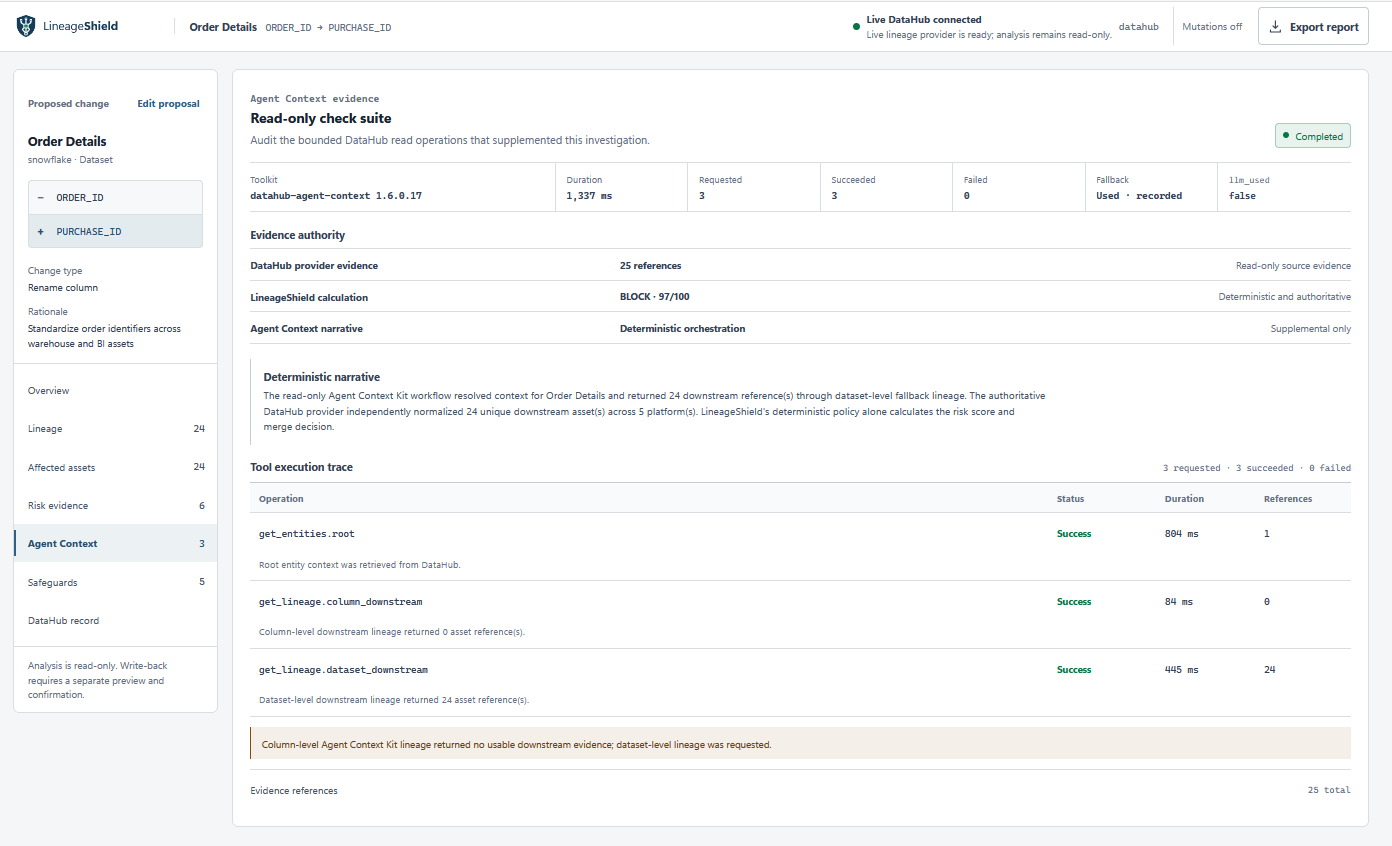The height and width of the screenshot is (846, 1392).
Task: Click the ORDER_ID → PURCHASE_ID header text
Action: point(328,28)
